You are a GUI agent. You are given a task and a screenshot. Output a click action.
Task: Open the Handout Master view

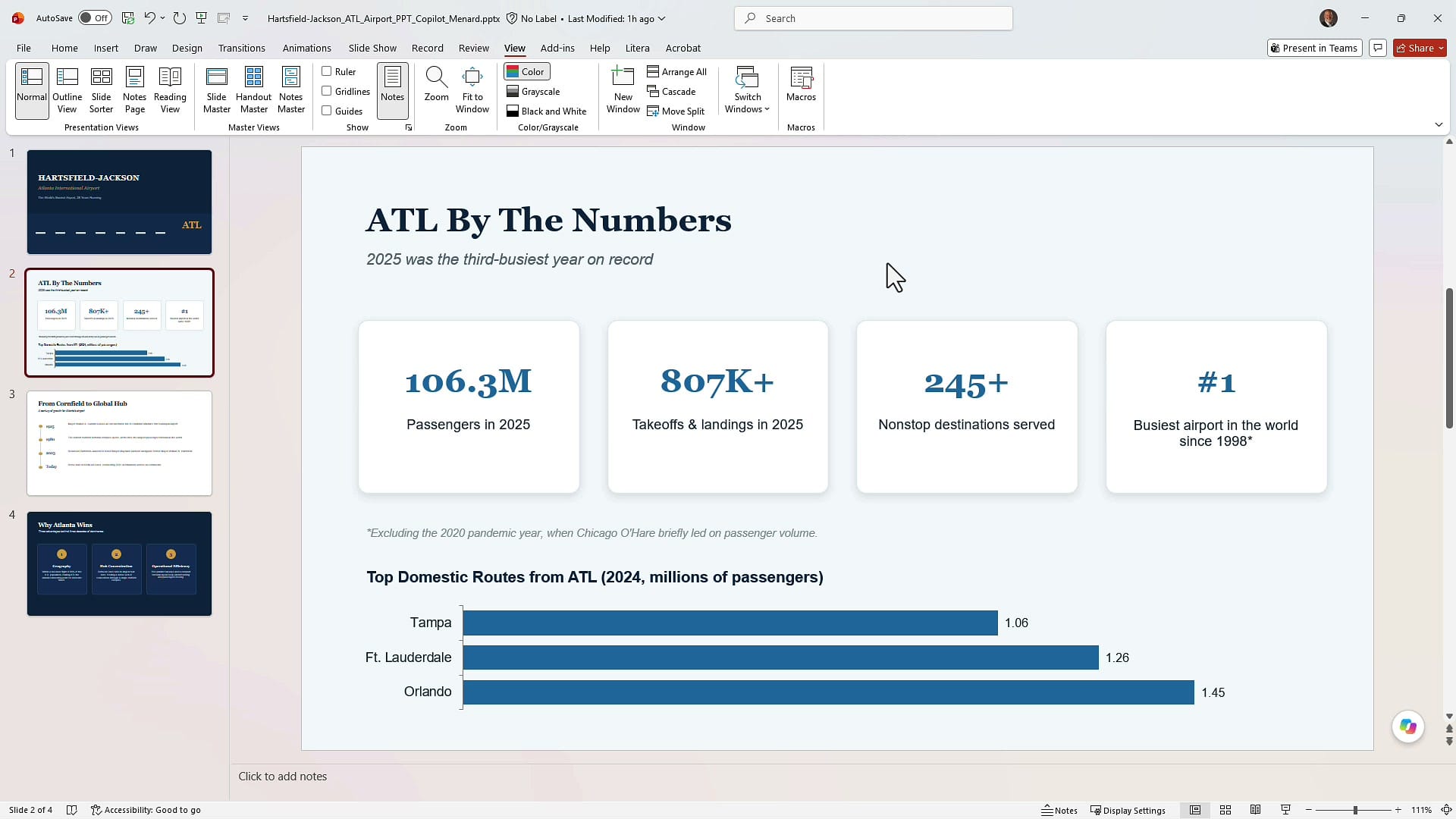coord(253,90)
